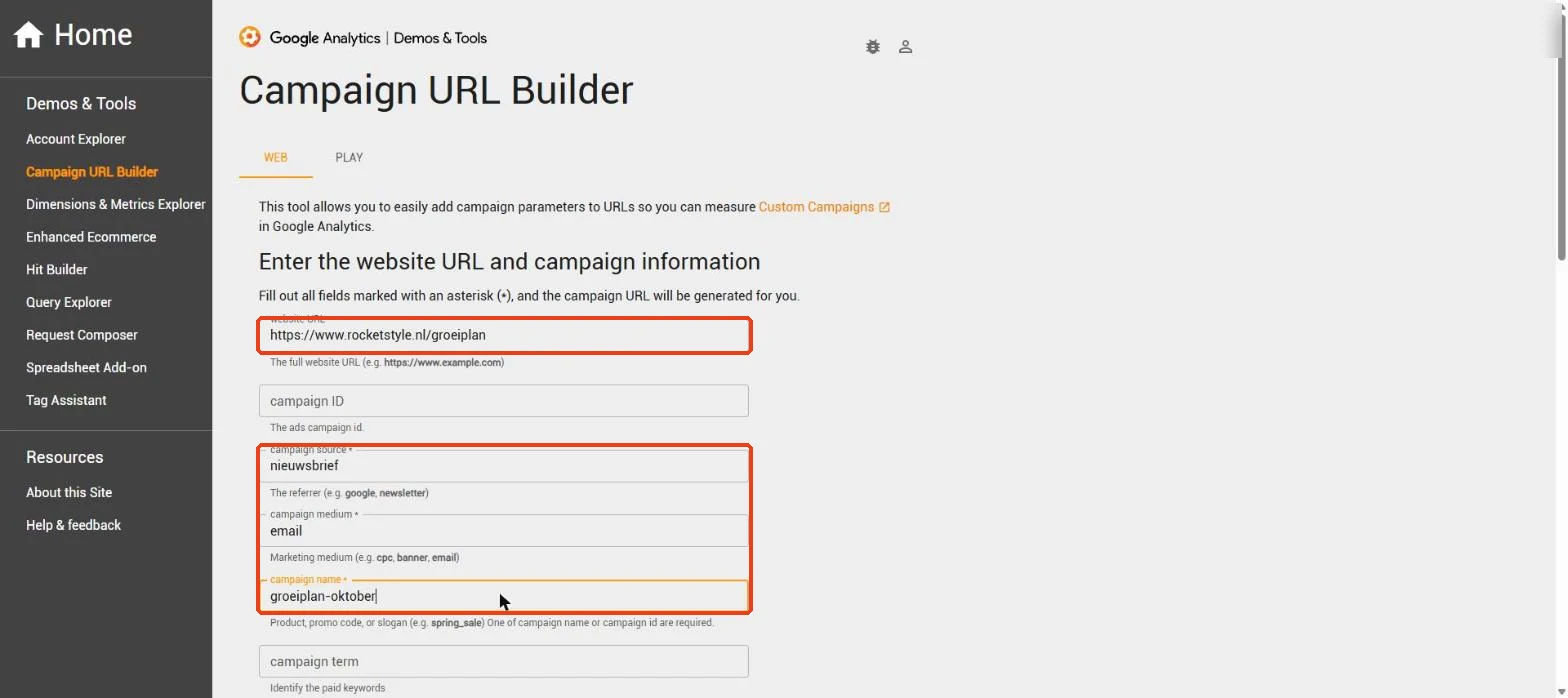Image resolution: width=1568 pixels, height=698 pixels.
Task: Click the external link icon beside Custom Campaigns
Action: coord(884,207)
